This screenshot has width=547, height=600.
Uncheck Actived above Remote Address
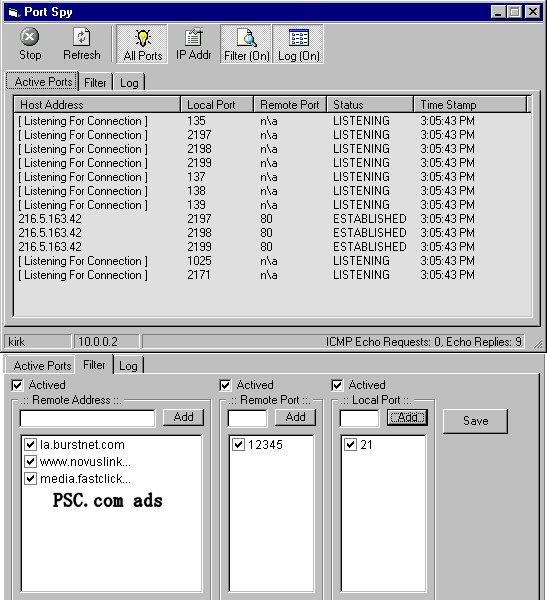click(x=17, y=385)
